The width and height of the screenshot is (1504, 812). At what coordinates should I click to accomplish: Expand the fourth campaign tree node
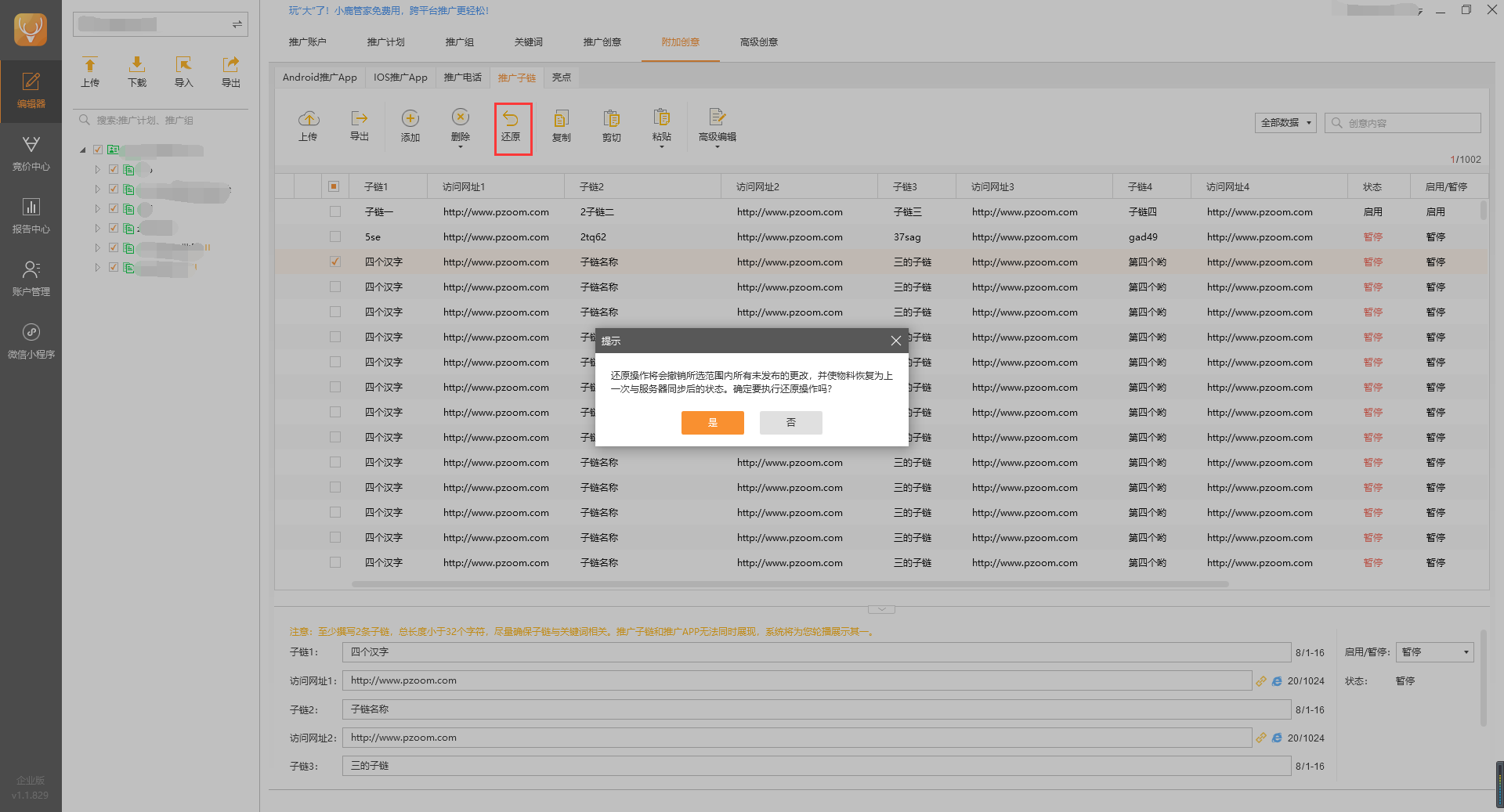98,228
